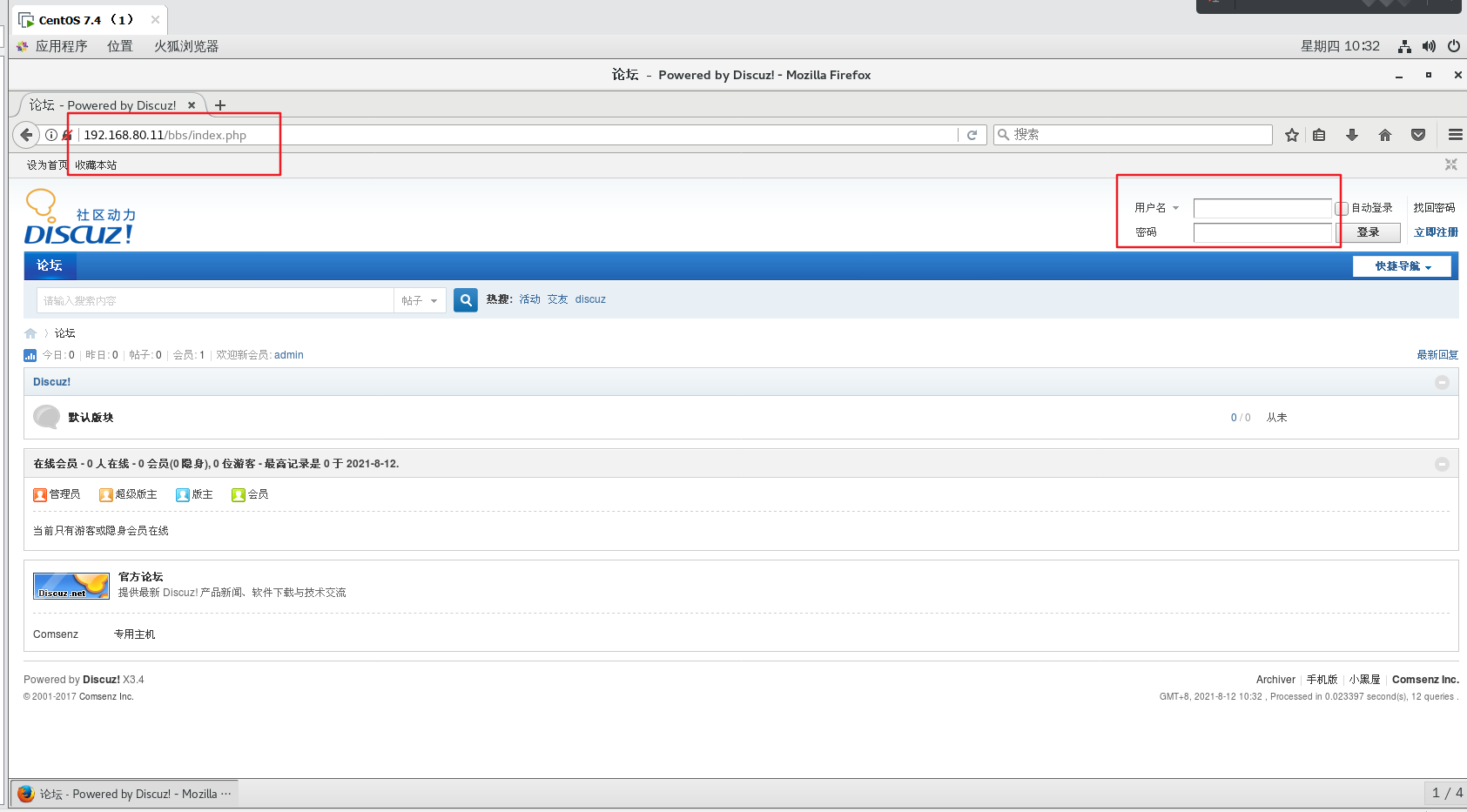
Task: Click the Discuz! category title link
Action: tap(51, 382)
